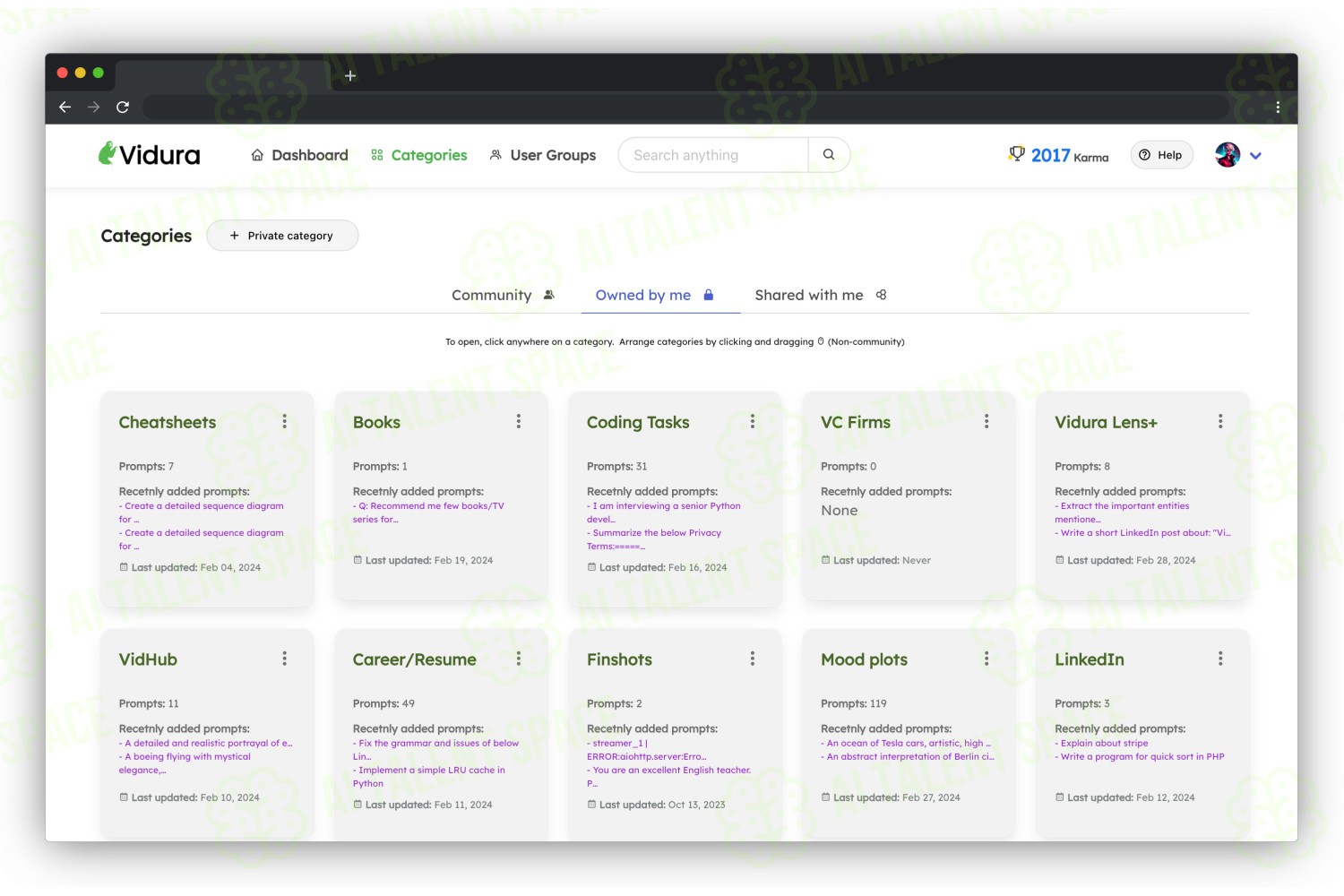
Task: Open the Cheatsheets category
Action: pyautogui.click(x=168, y=422)
